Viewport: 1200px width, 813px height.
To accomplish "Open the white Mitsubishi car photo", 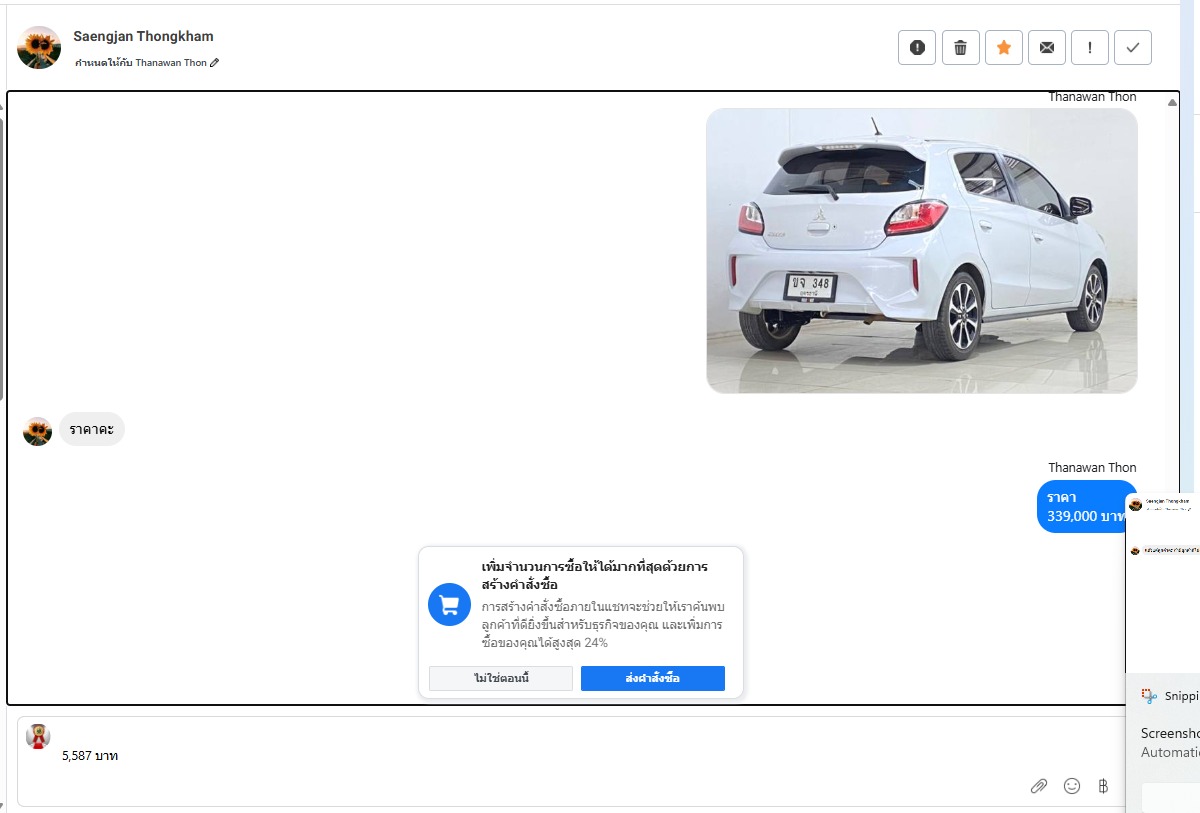I will point(921,250).
